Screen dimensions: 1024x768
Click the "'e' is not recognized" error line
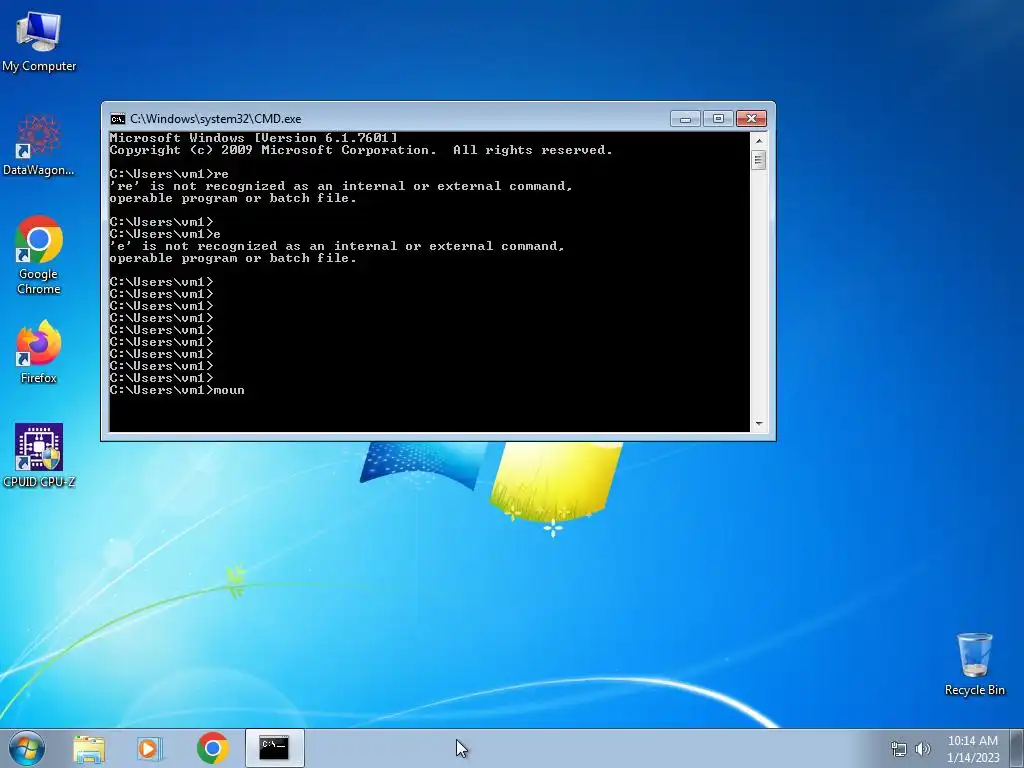click(337, 246)
